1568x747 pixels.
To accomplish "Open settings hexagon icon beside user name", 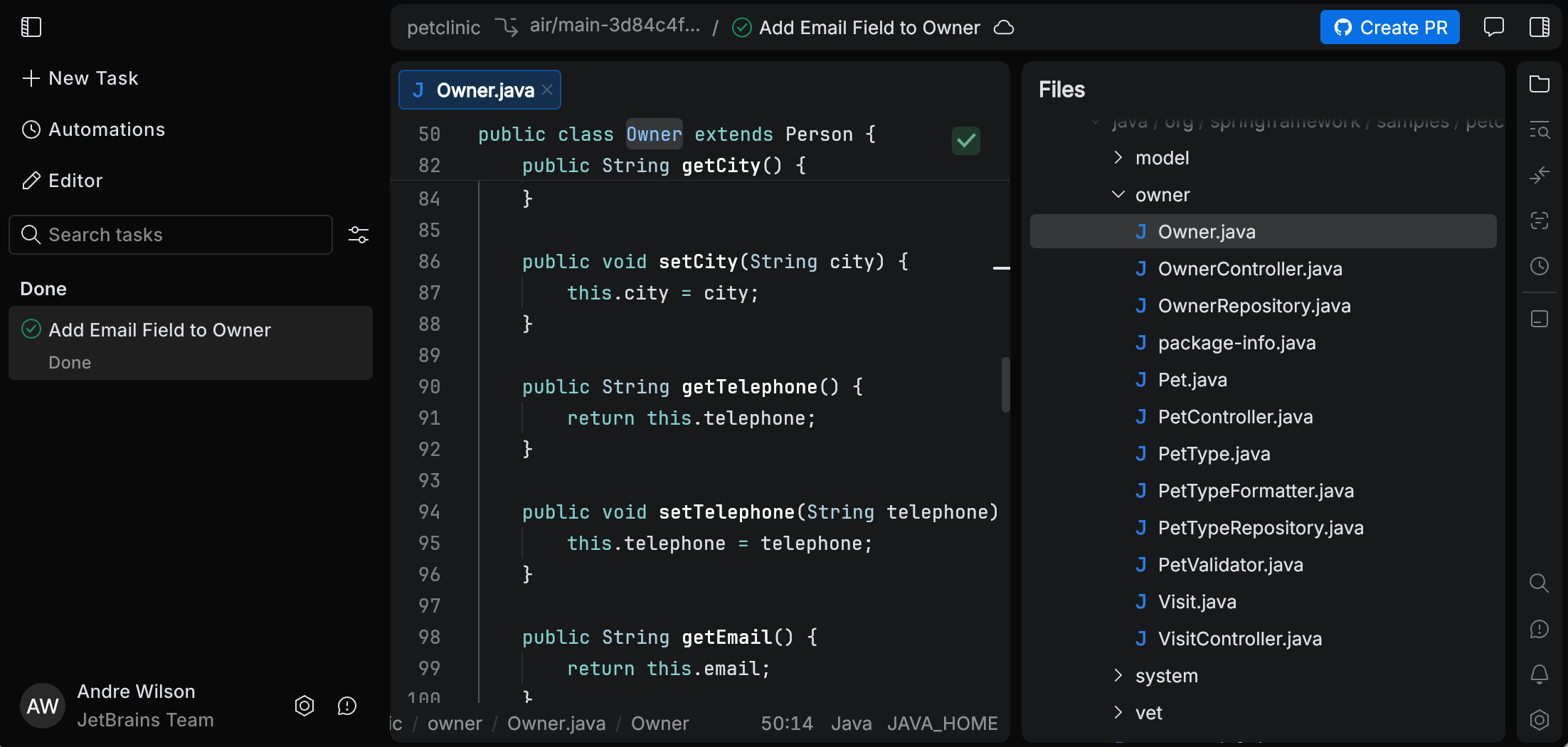I will 304,706.
